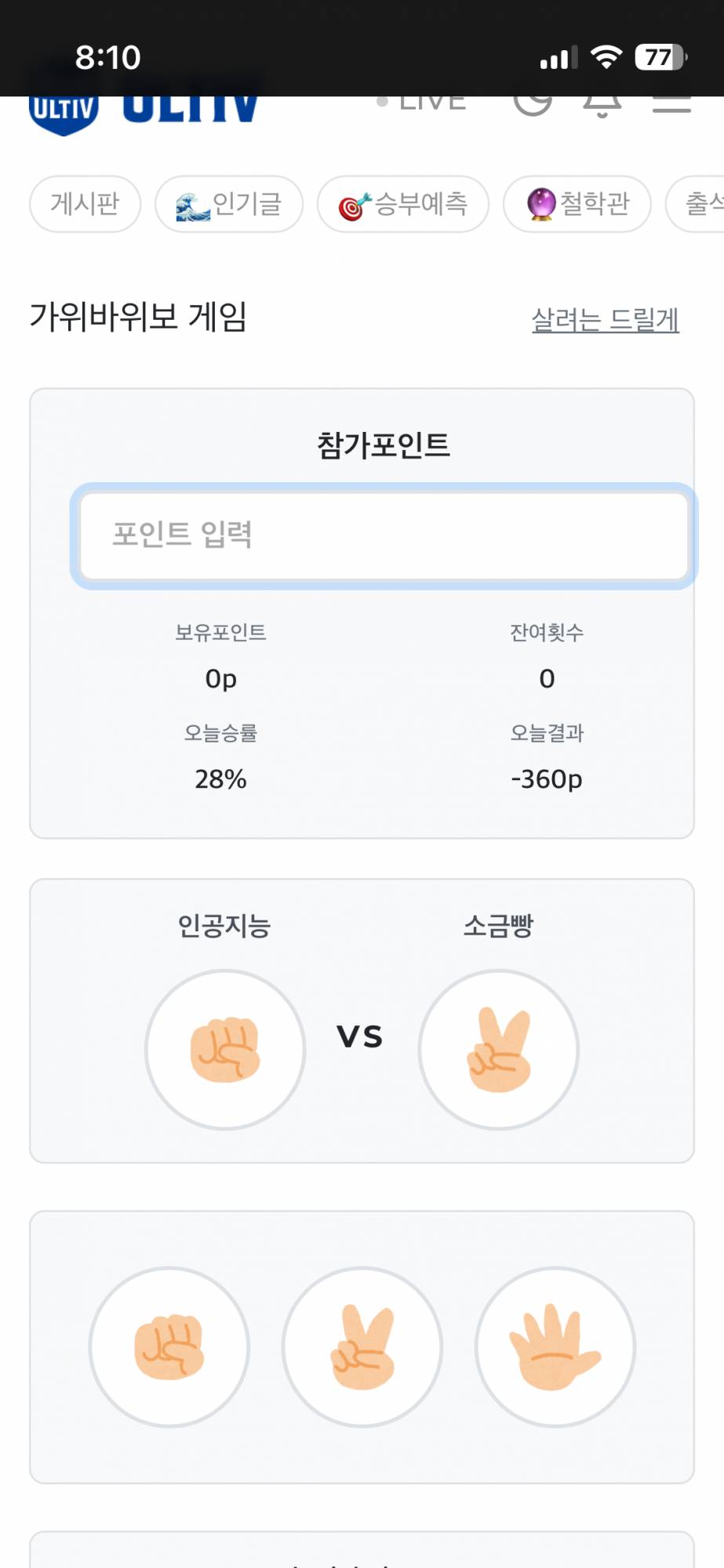
Task: Tap the 소금빵 scissors result
Action: (499, 1049)
